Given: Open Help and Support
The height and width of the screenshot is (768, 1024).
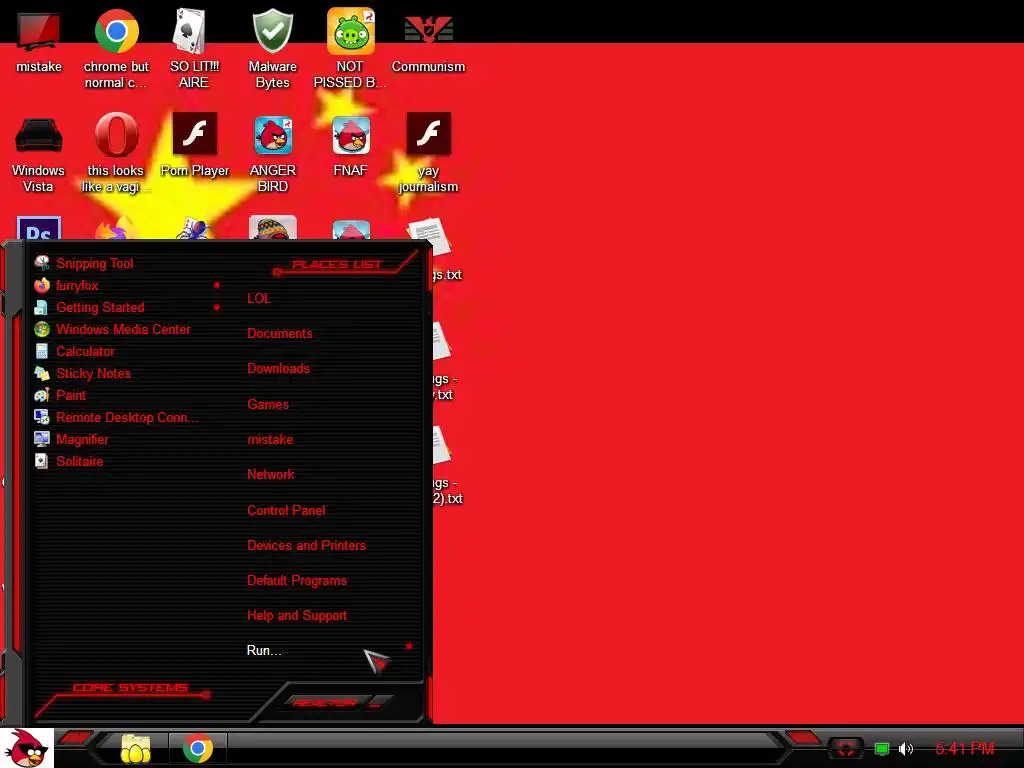Looking at the screenshot, I should pyautogui.click(x=296, y=615).
